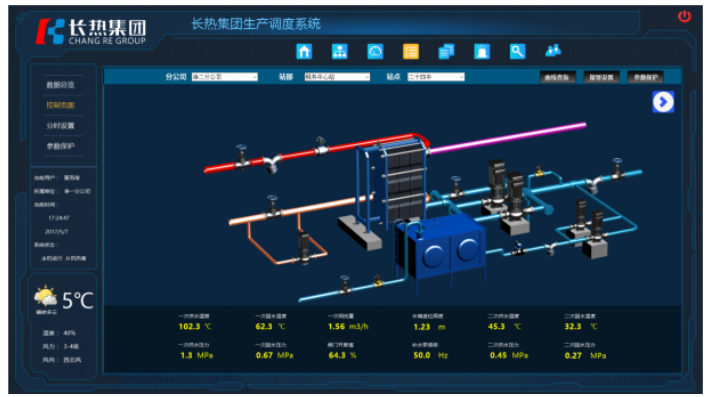713x397 pixels.
Task: Open the stacked documents icon
Action: tap(446, 51)
